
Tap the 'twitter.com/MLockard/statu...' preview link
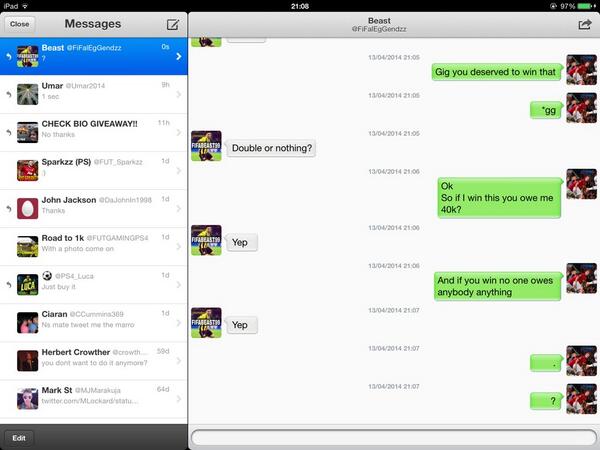pyautogui.click(x=90, y=401)
